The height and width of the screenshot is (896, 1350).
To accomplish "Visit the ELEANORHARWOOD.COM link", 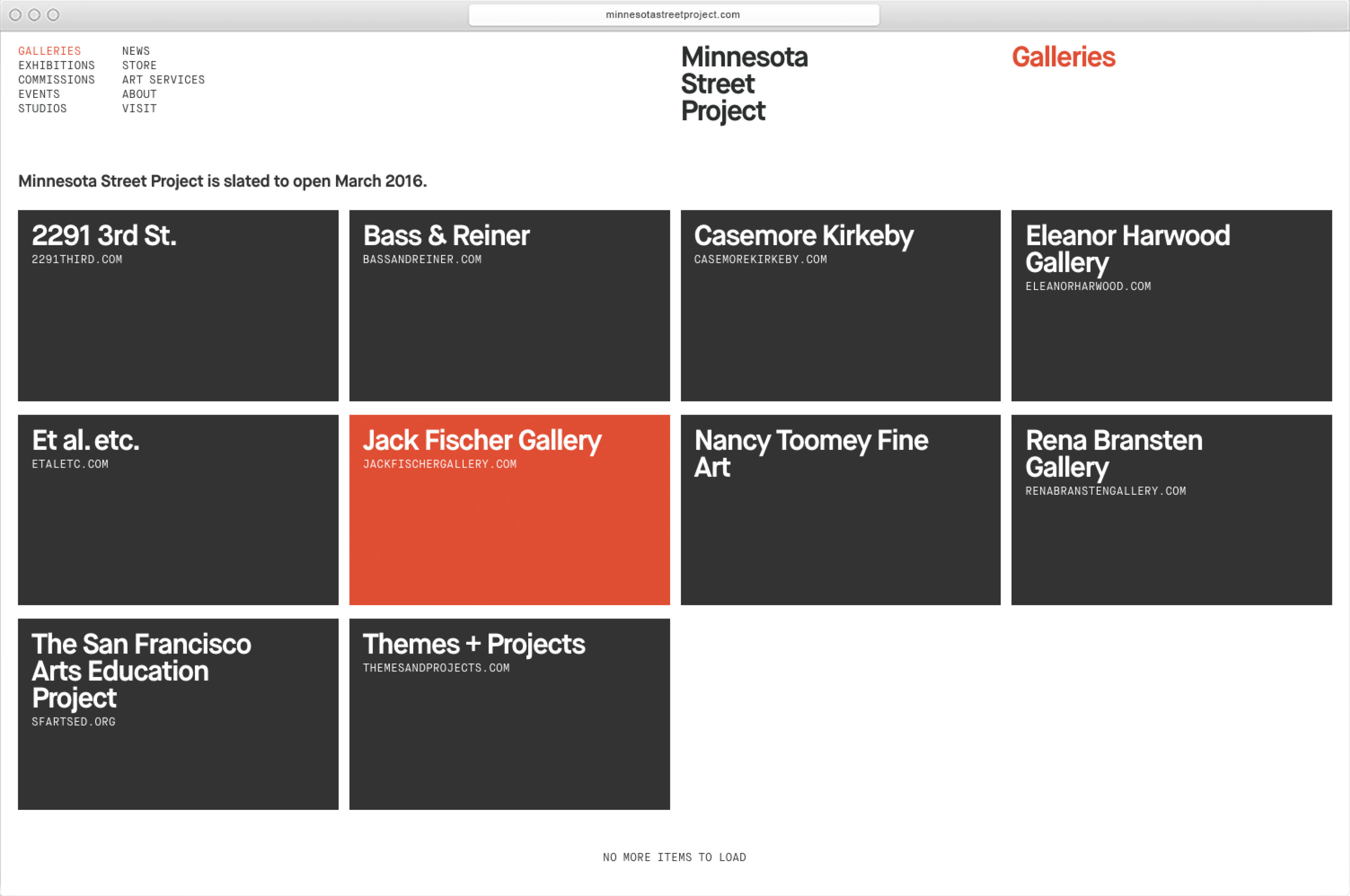I will point(1088,286).
